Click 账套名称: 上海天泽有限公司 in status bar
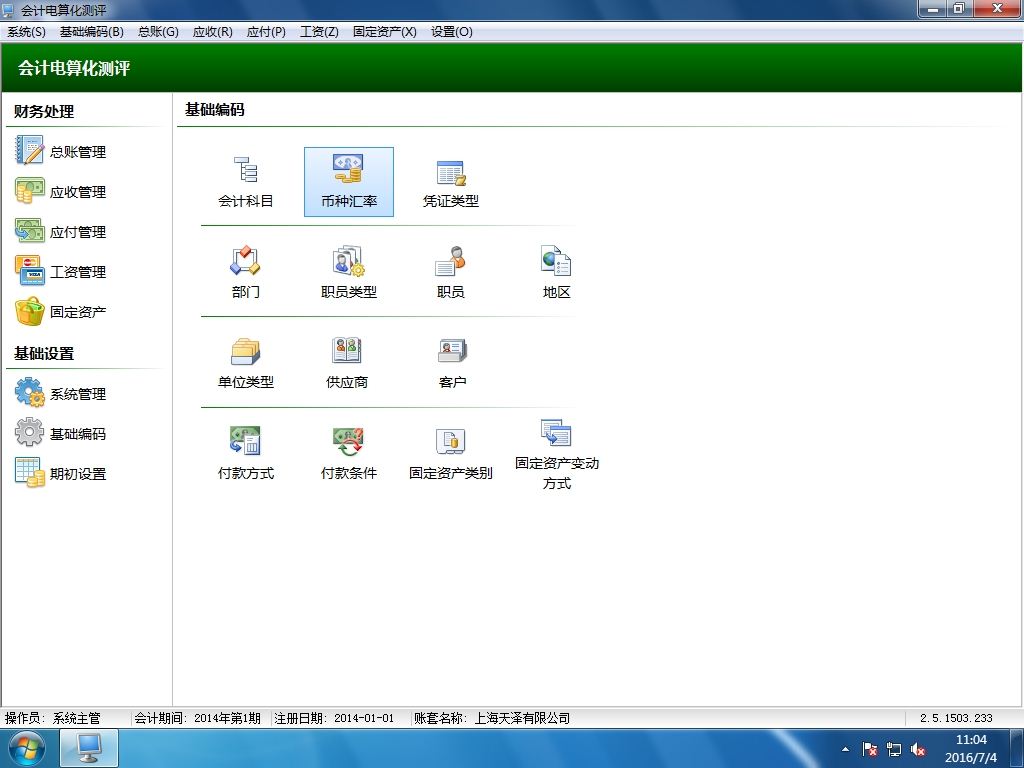Viewport: 1024px width, 768px height. click(492, 718)
